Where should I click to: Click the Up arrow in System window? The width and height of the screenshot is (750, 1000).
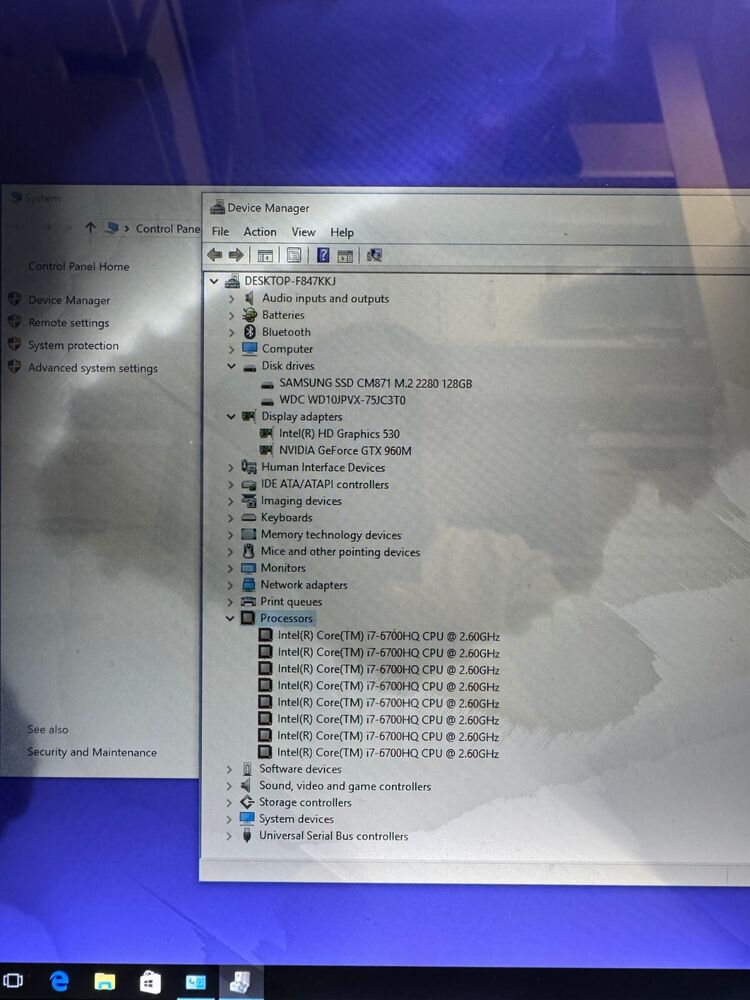(91, 228)
